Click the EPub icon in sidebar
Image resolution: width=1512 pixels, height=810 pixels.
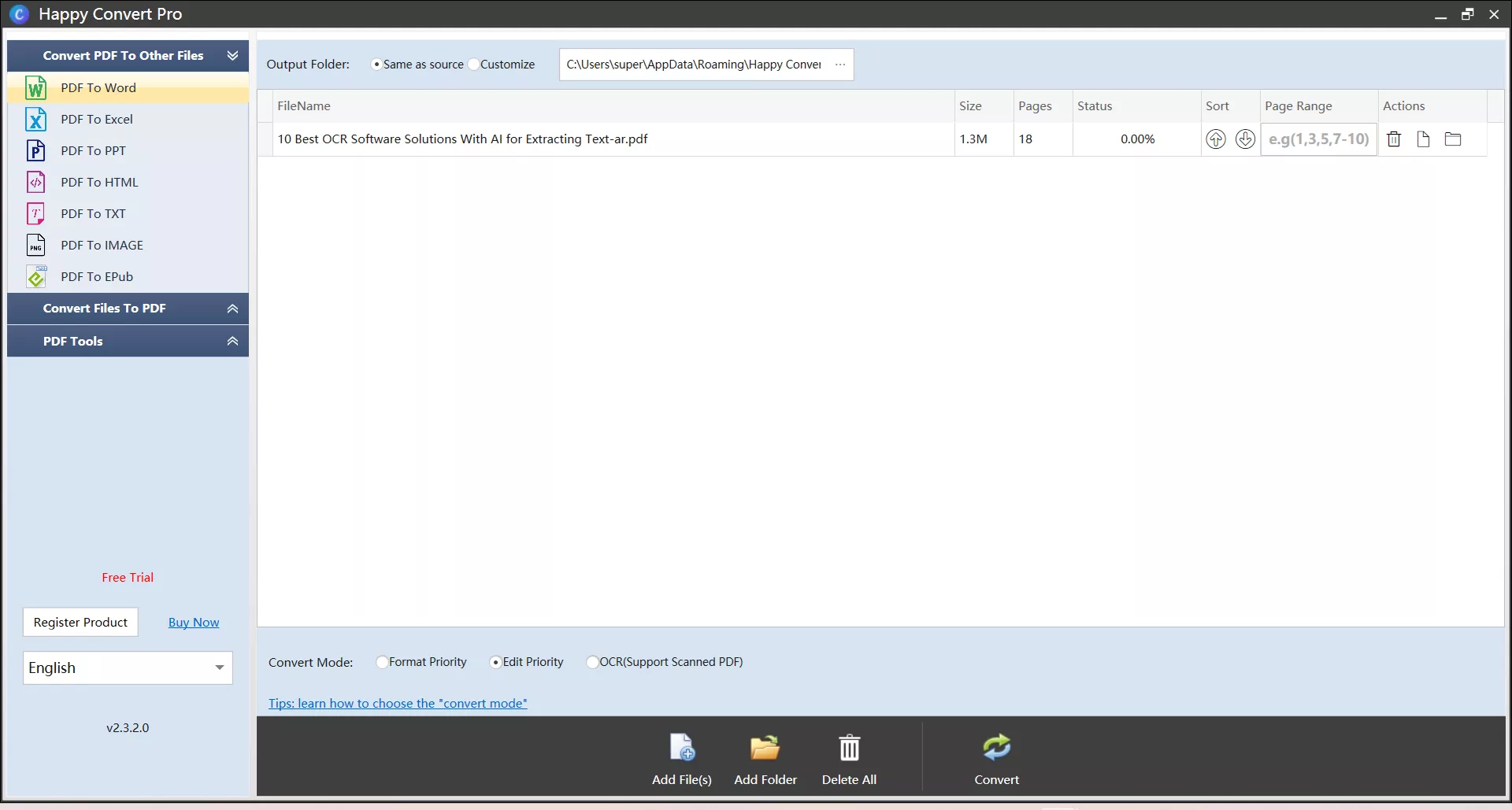click(x=35, y=276)
